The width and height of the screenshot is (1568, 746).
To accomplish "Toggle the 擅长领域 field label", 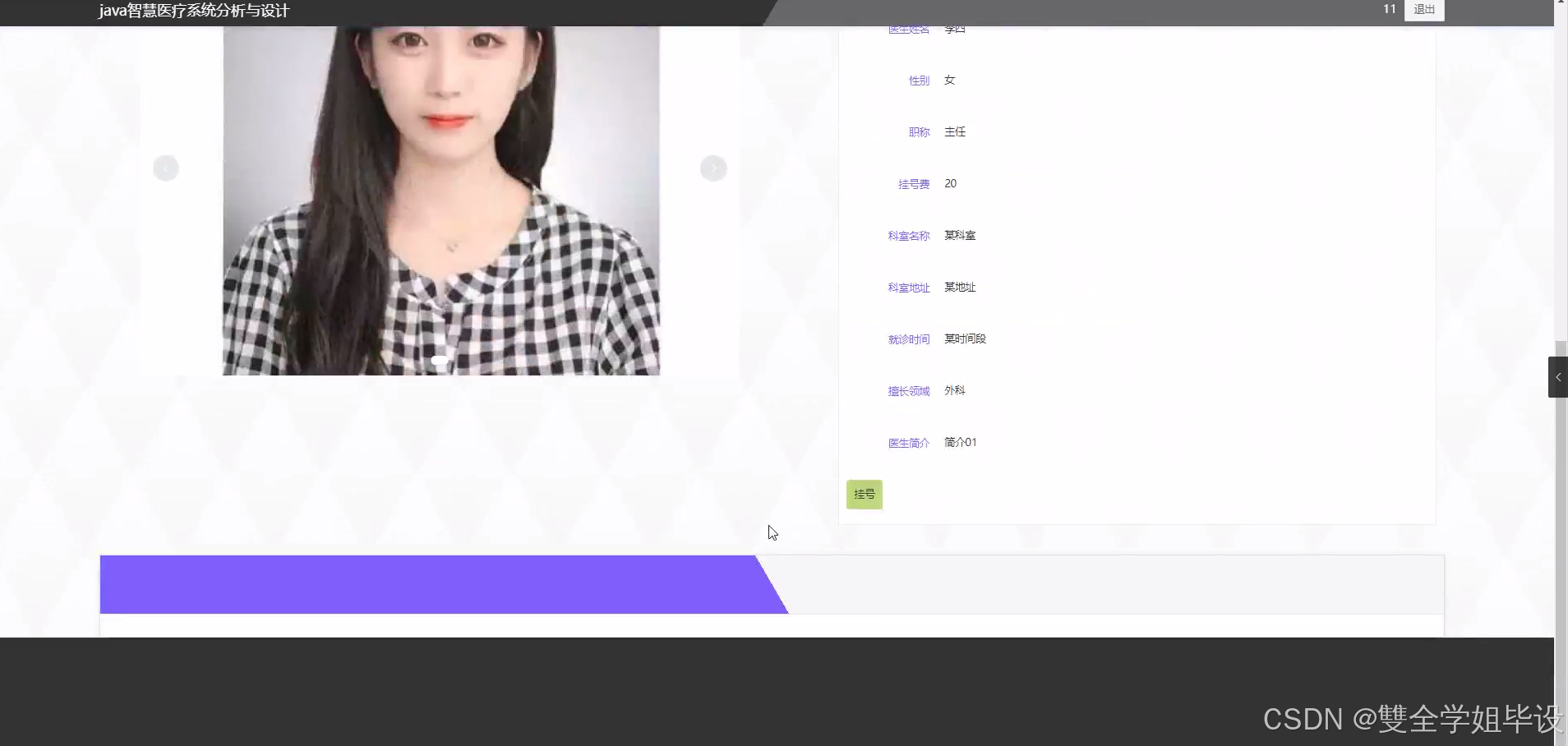I will click(907, 390).
